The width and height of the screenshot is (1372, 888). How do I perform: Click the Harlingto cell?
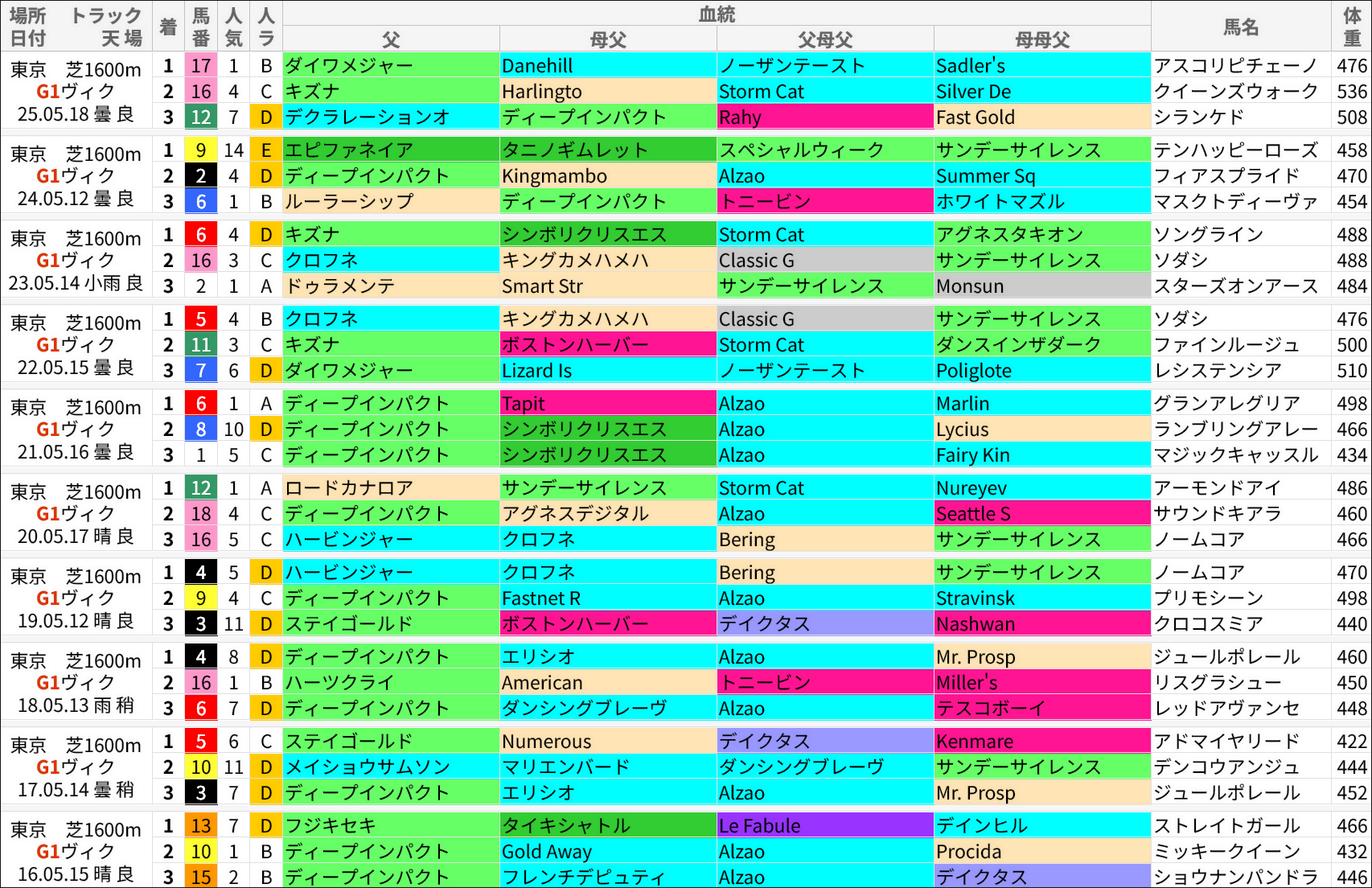[608, 92]
